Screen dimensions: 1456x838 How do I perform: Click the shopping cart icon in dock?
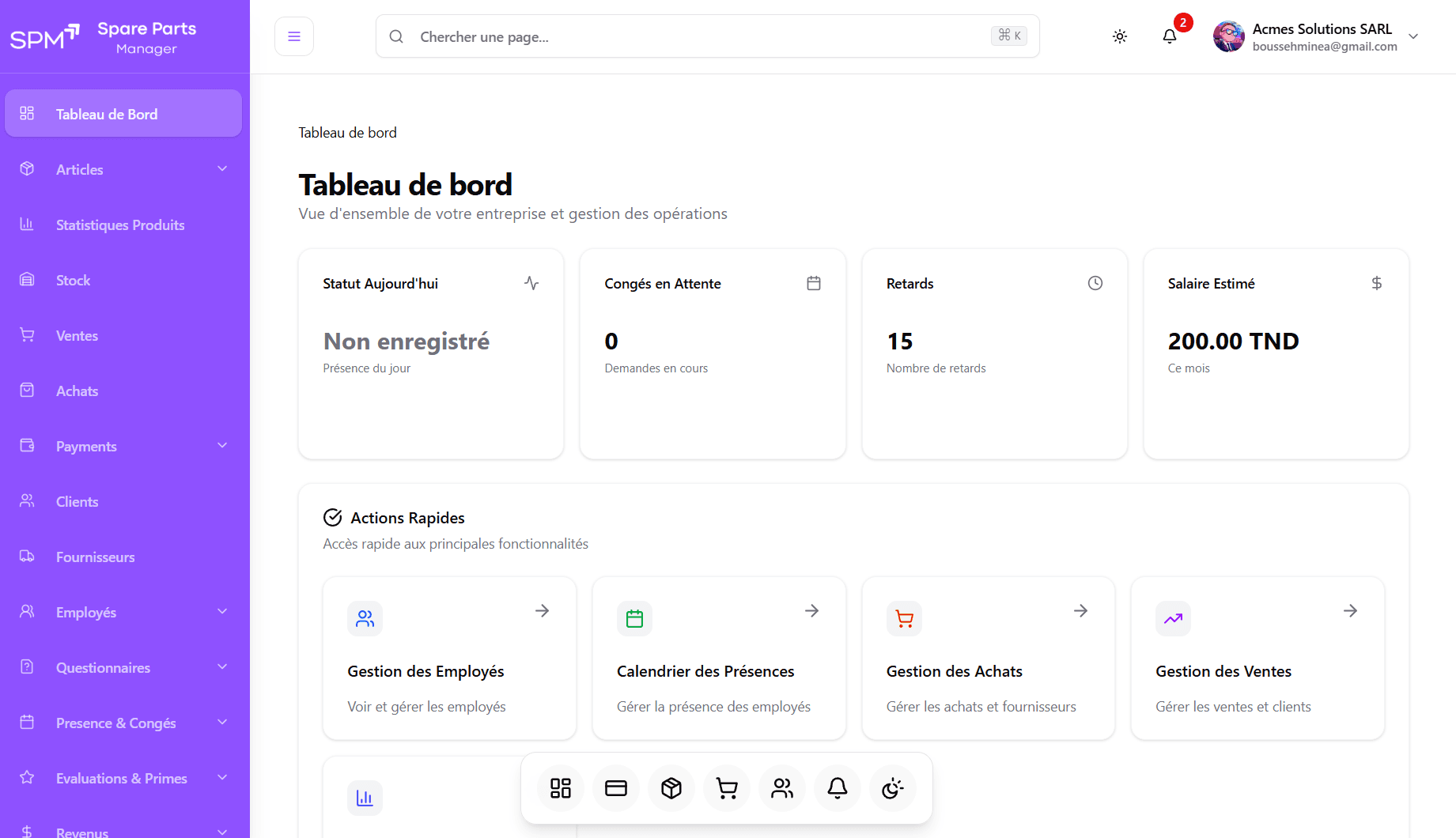pyautogui.click(x=726, y=788)
